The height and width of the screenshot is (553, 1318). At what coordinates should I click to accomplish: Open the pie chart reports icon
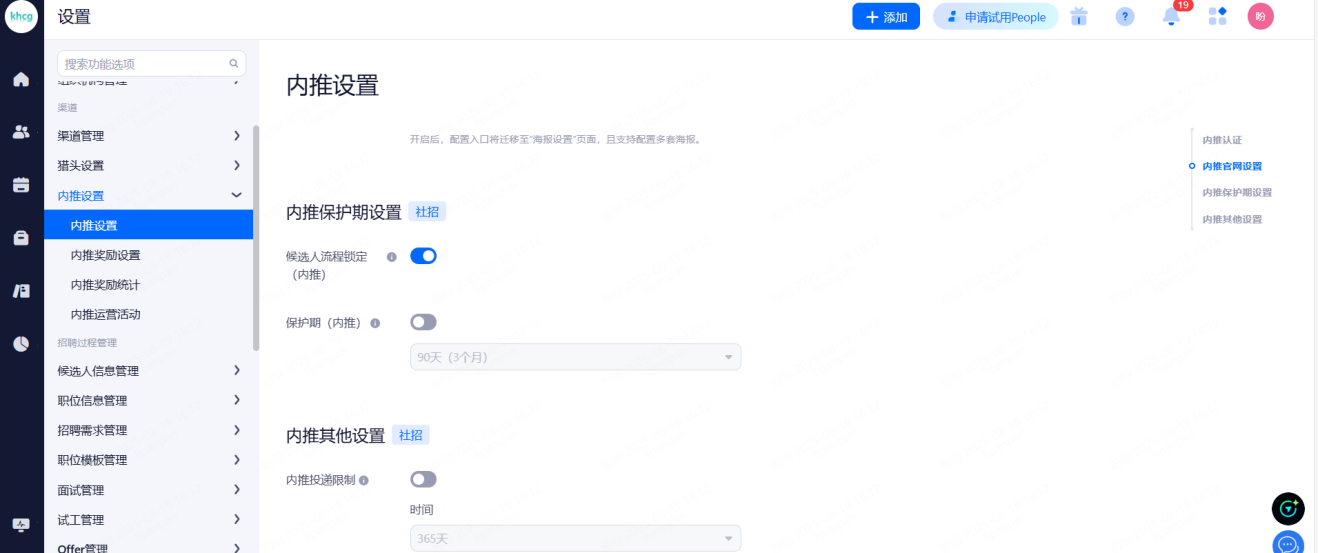21,343
